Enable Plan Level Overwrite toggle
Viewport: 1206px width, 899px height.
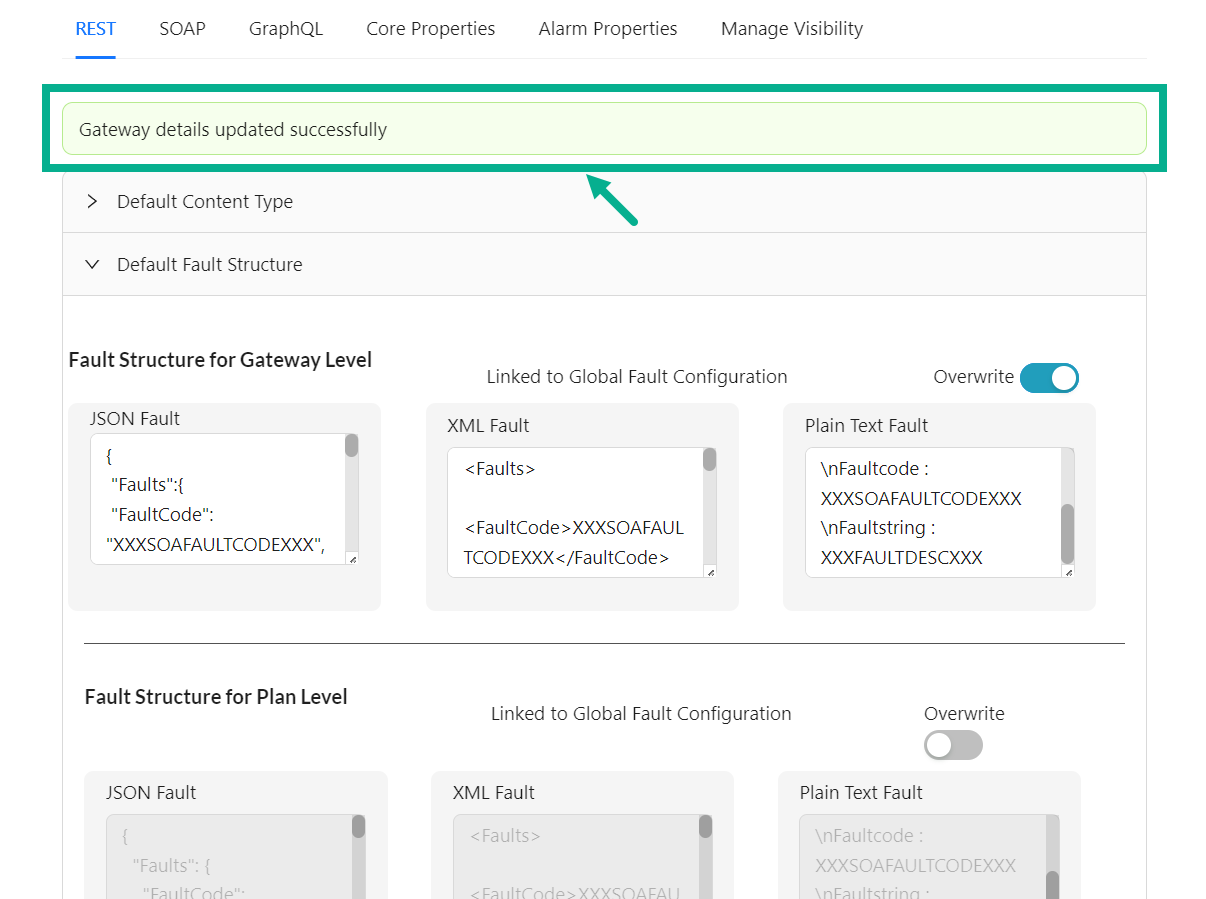(953, 745)
